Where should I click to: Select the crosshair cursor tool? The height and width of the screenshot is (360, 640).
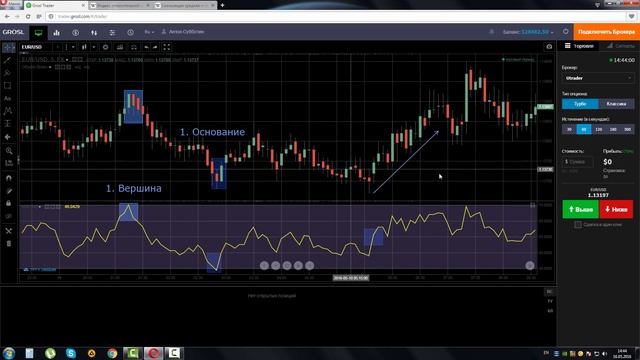click(x=8, y=47)
